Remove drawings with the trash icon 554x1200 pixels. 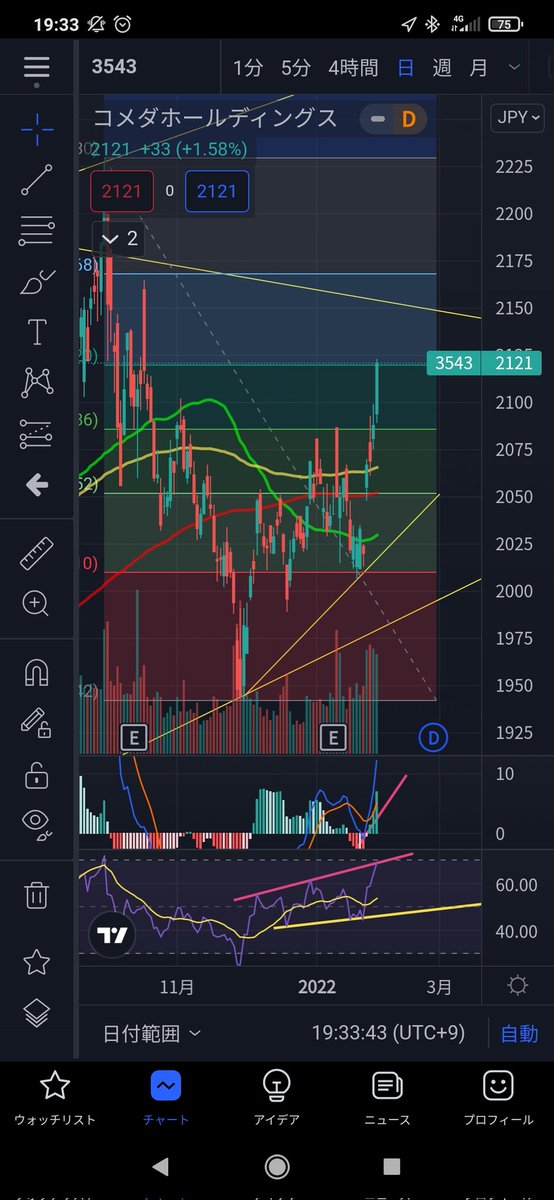click(37, 894)
